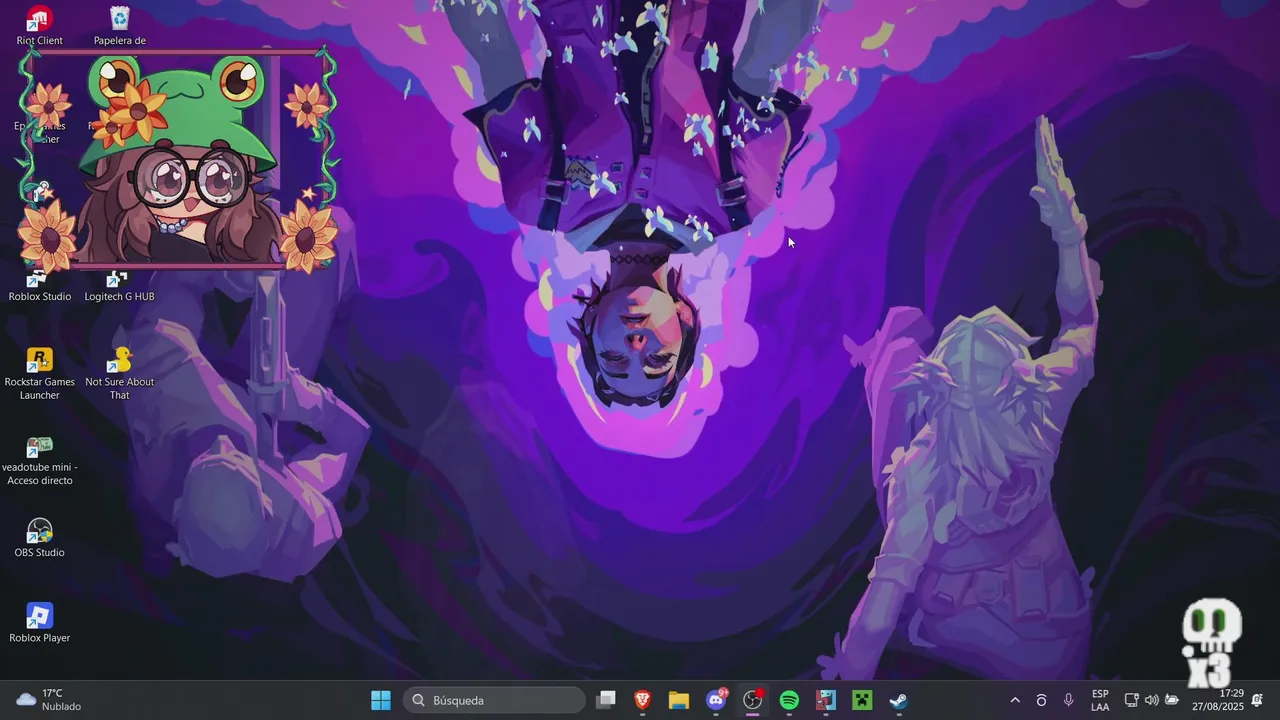
Task: Open File Explorer from the taskbar
Action: pyautogui.click(x=679, y=700)
